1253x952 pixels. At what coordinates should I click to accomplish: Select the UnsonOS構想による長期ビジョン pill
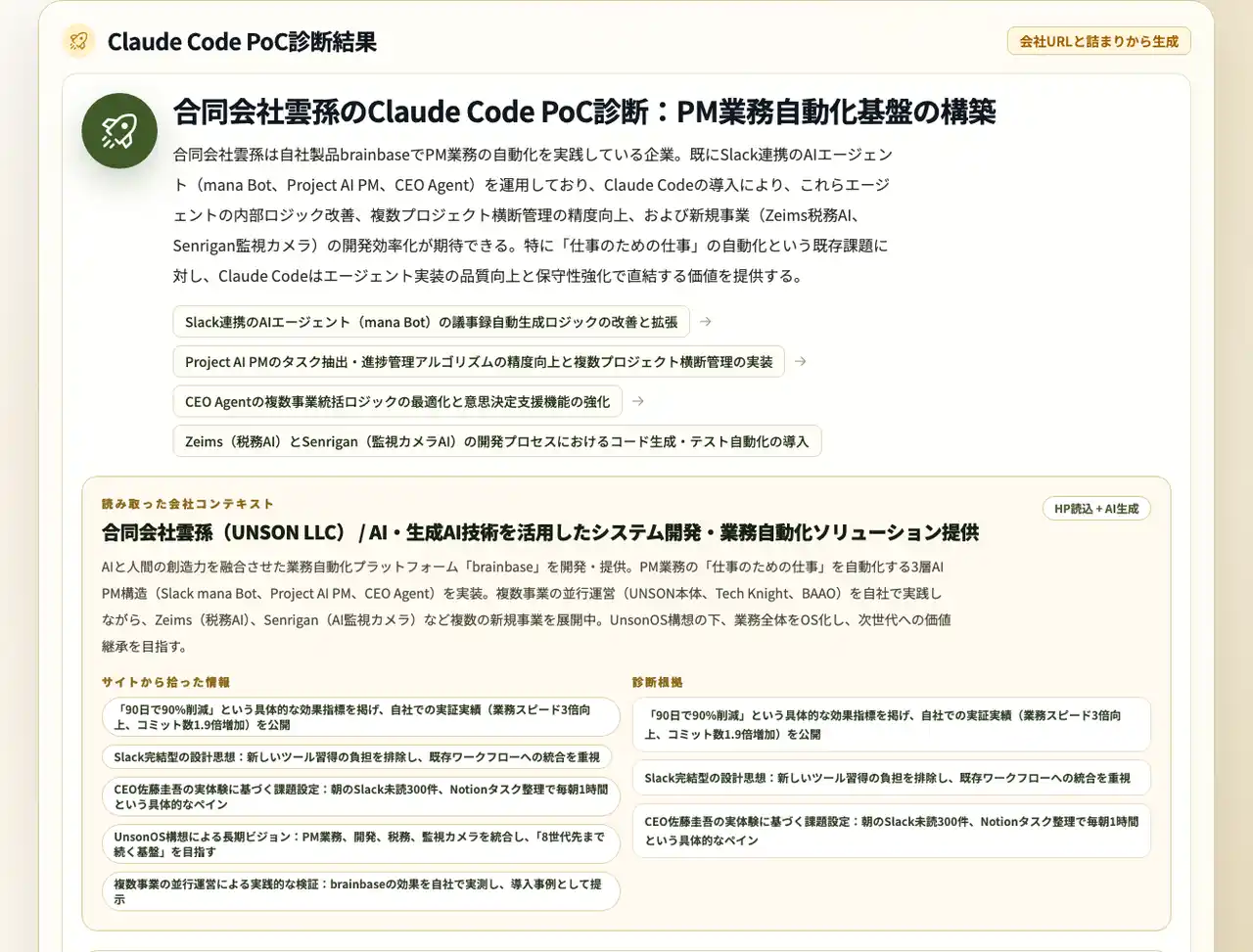(x=360, y=843)
